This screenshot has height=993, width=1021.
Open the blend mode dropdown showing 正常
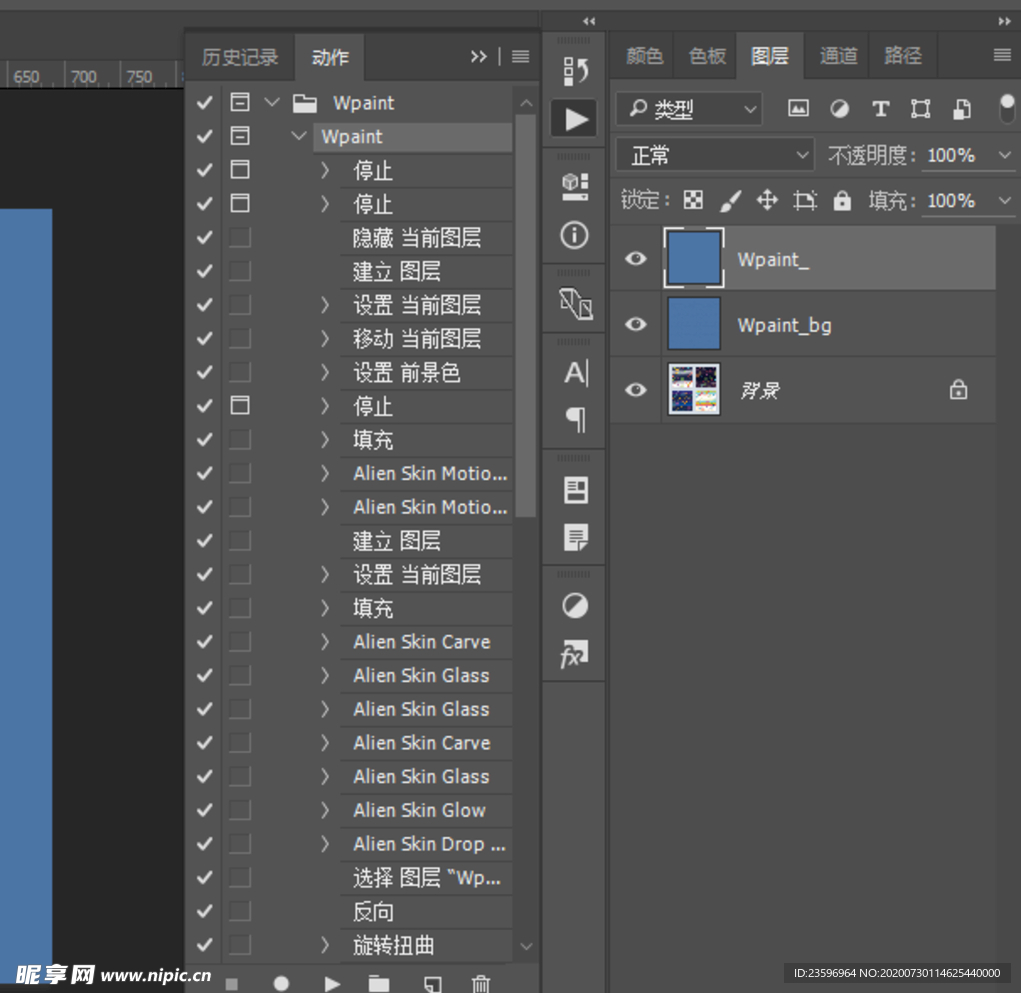click(713, 155)
